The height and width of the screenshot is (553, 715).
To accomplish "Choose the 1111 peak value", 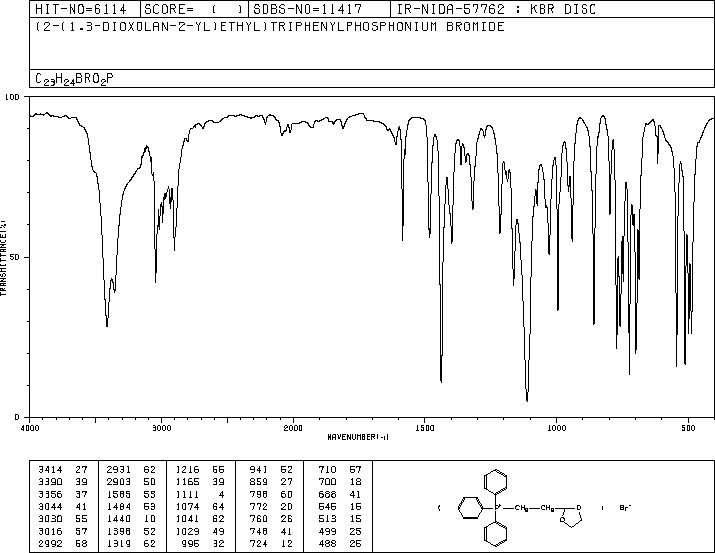I will point(188,494).
